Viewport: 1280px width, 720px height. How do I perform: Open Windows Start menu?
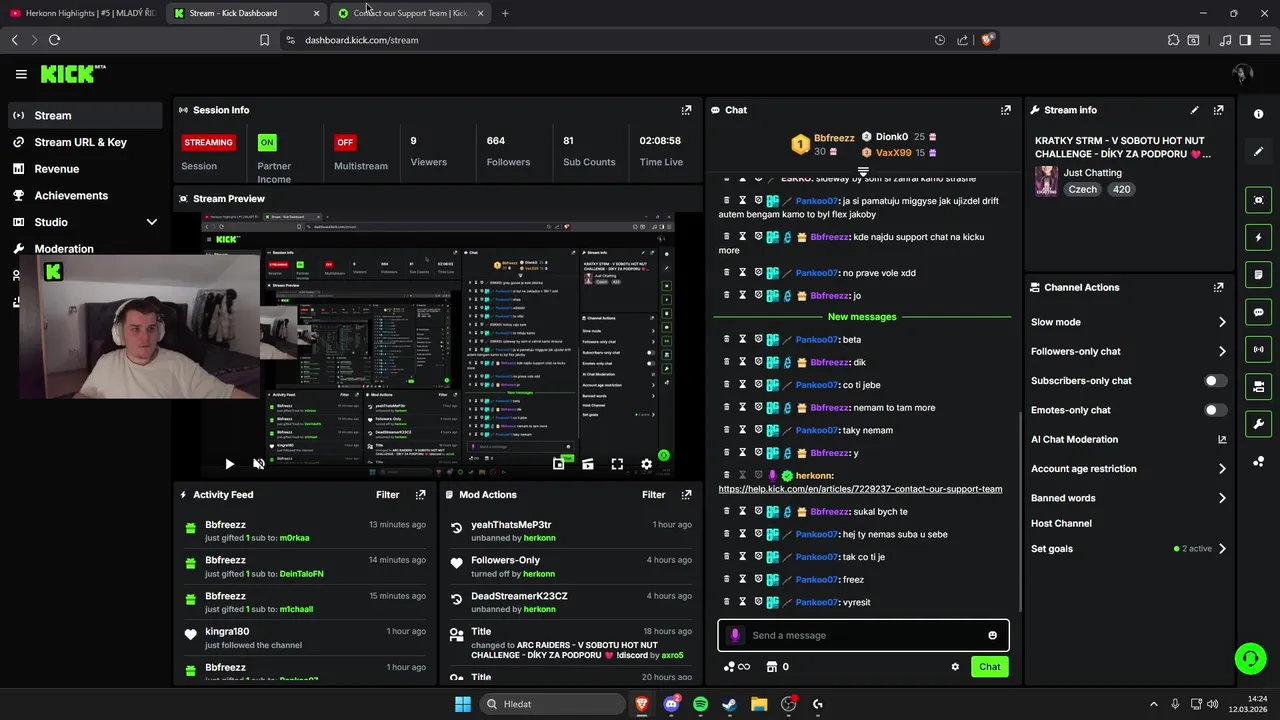(463, 704)
